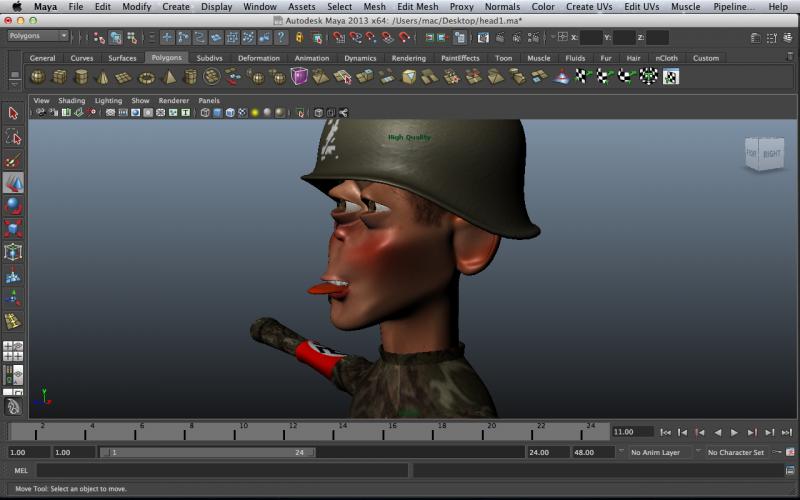
Task: Activate the Lasso selection tool
Action: click(13, 136)
